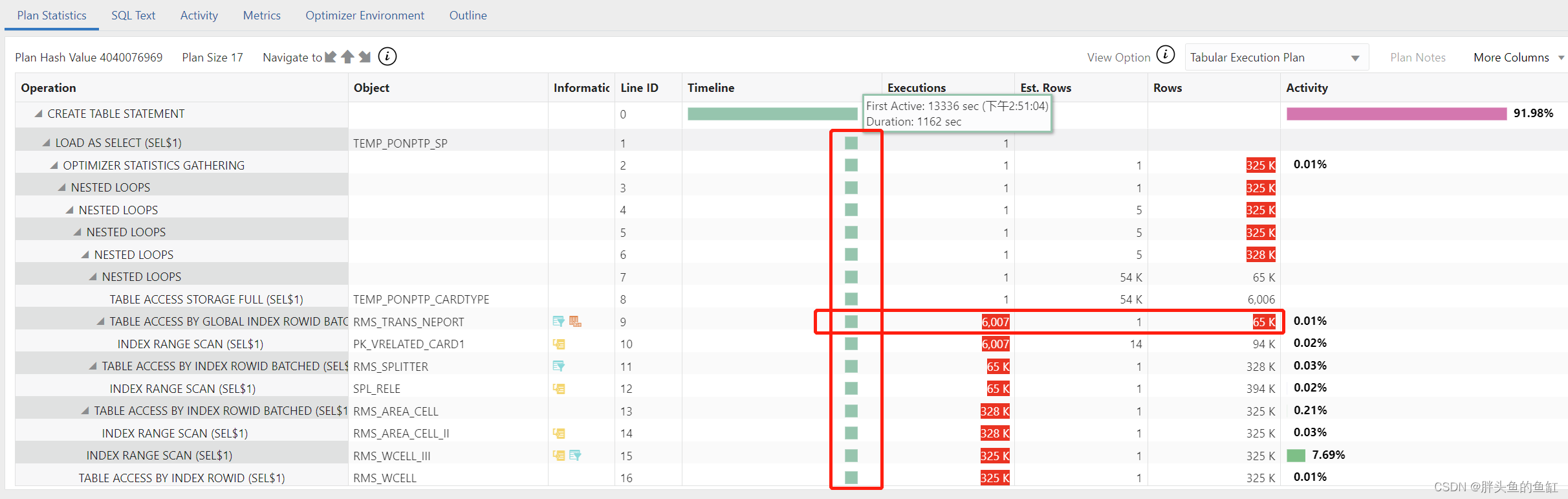This screenshot has width=1568, height=499.
Task: Click the access predicate icon on RMS_AREA_CELL_II row
Action: coord(559,434)
